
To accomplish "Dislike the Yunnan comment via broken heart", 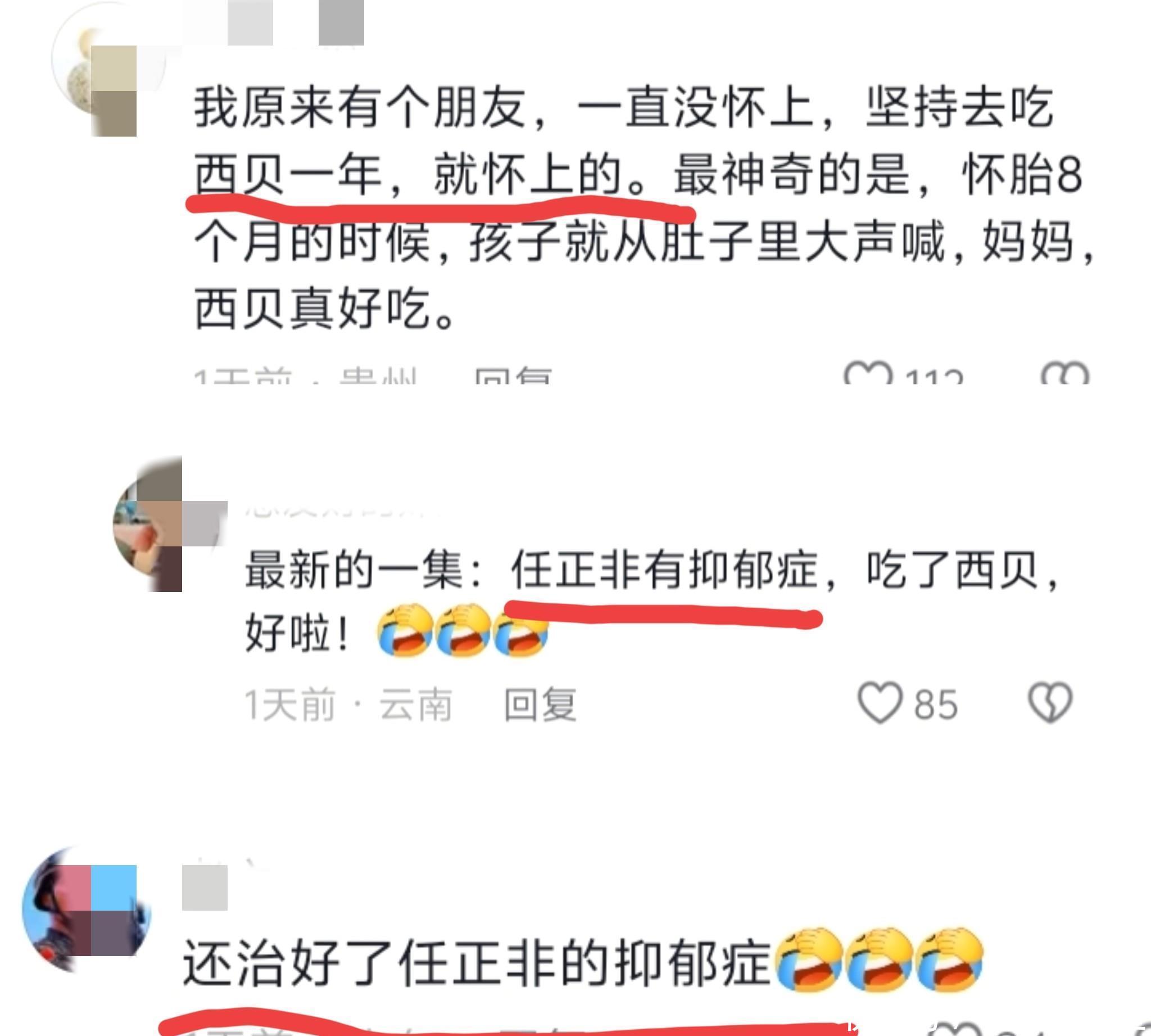I will (1050, 703).
